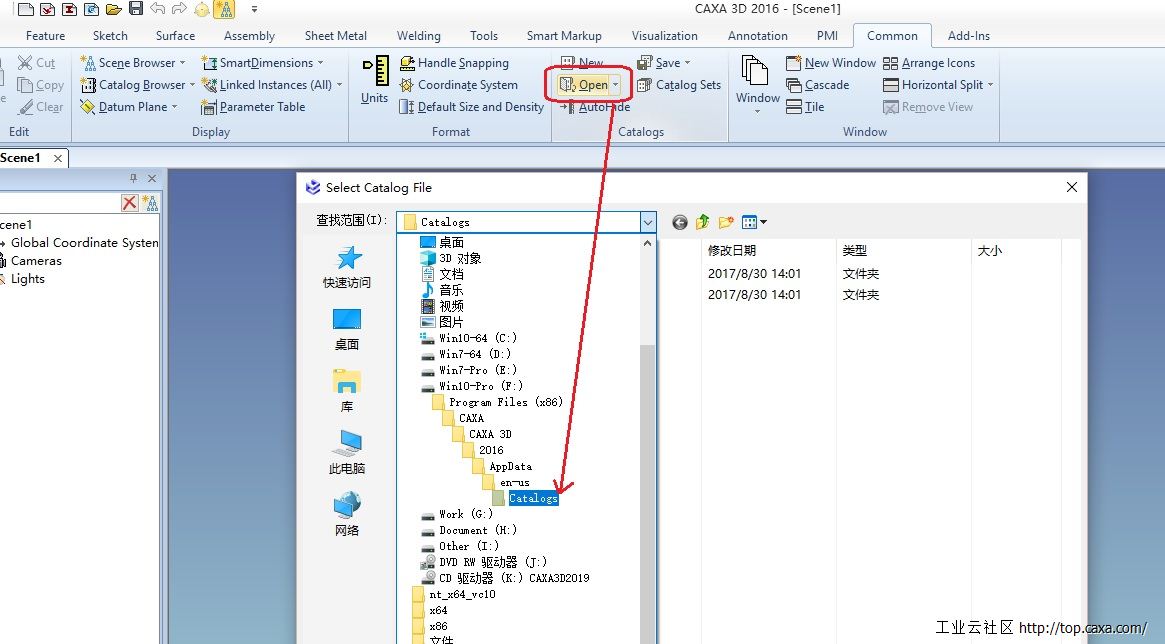The width and height of the screenshot is (1165, 644).
Task: Open Catalog Sets
Action: [679, 85]
